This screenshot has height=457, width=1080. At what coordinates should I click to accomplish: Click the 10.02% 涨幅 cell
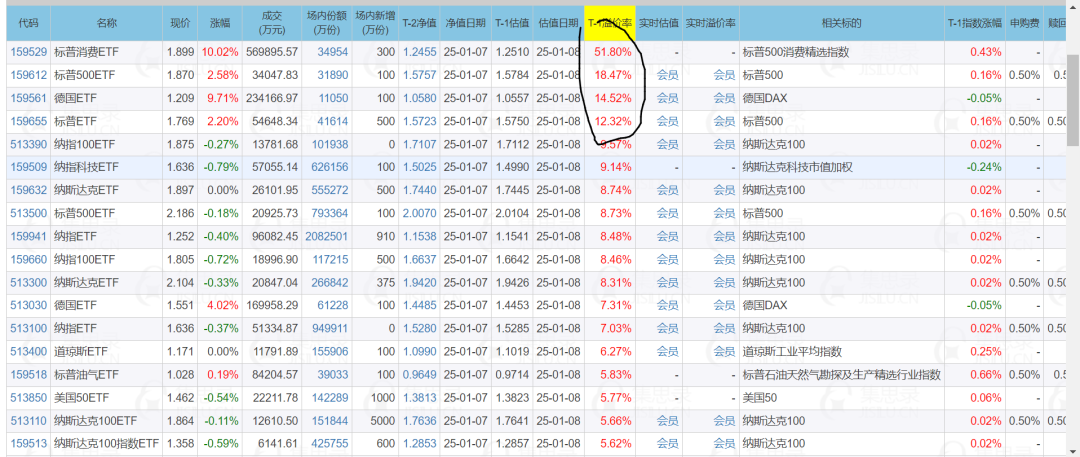[220, 52]
